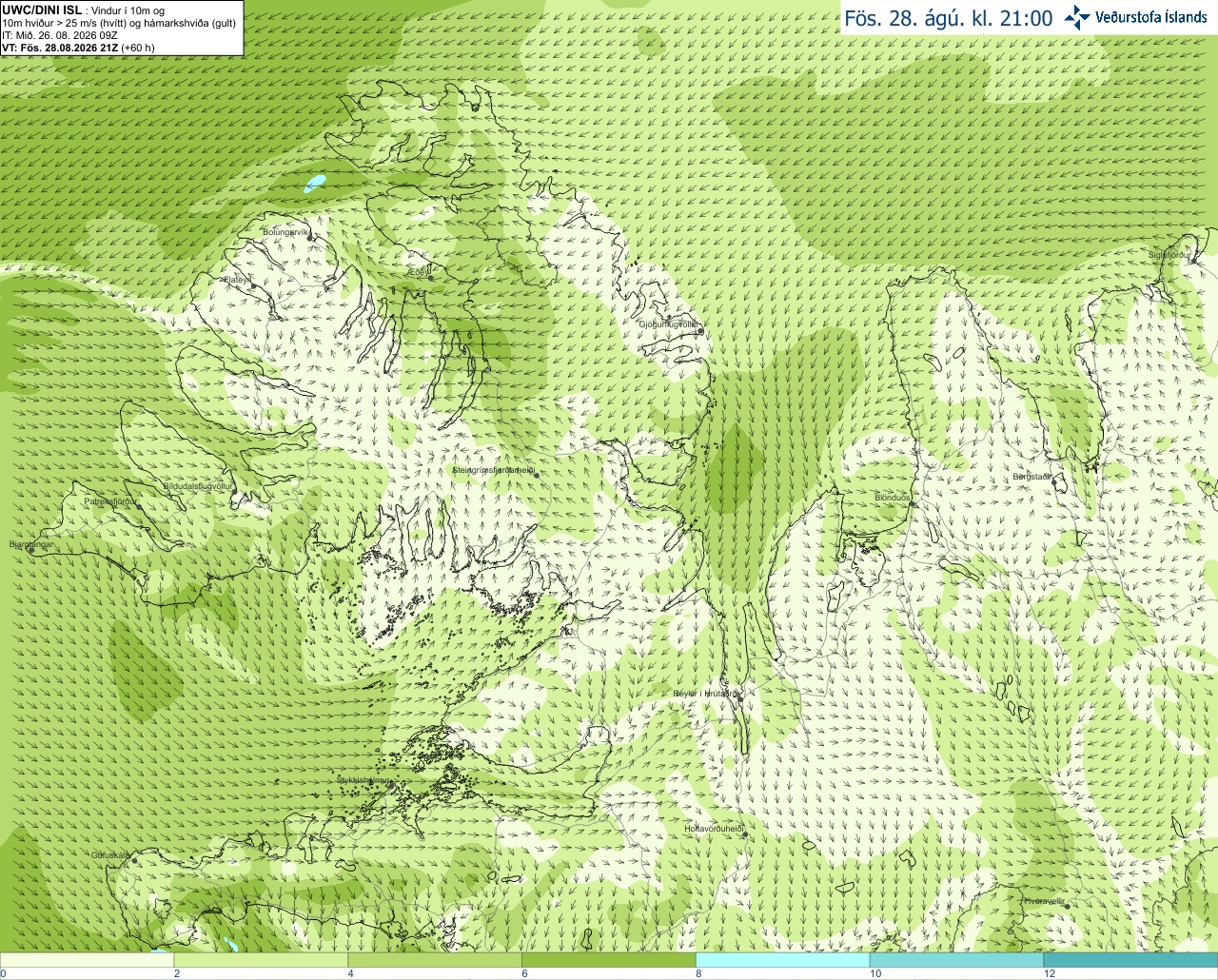Click the Blönduós station marker
The height and width of the screenshot is (980, 1218).
click(x=912, y=503)
